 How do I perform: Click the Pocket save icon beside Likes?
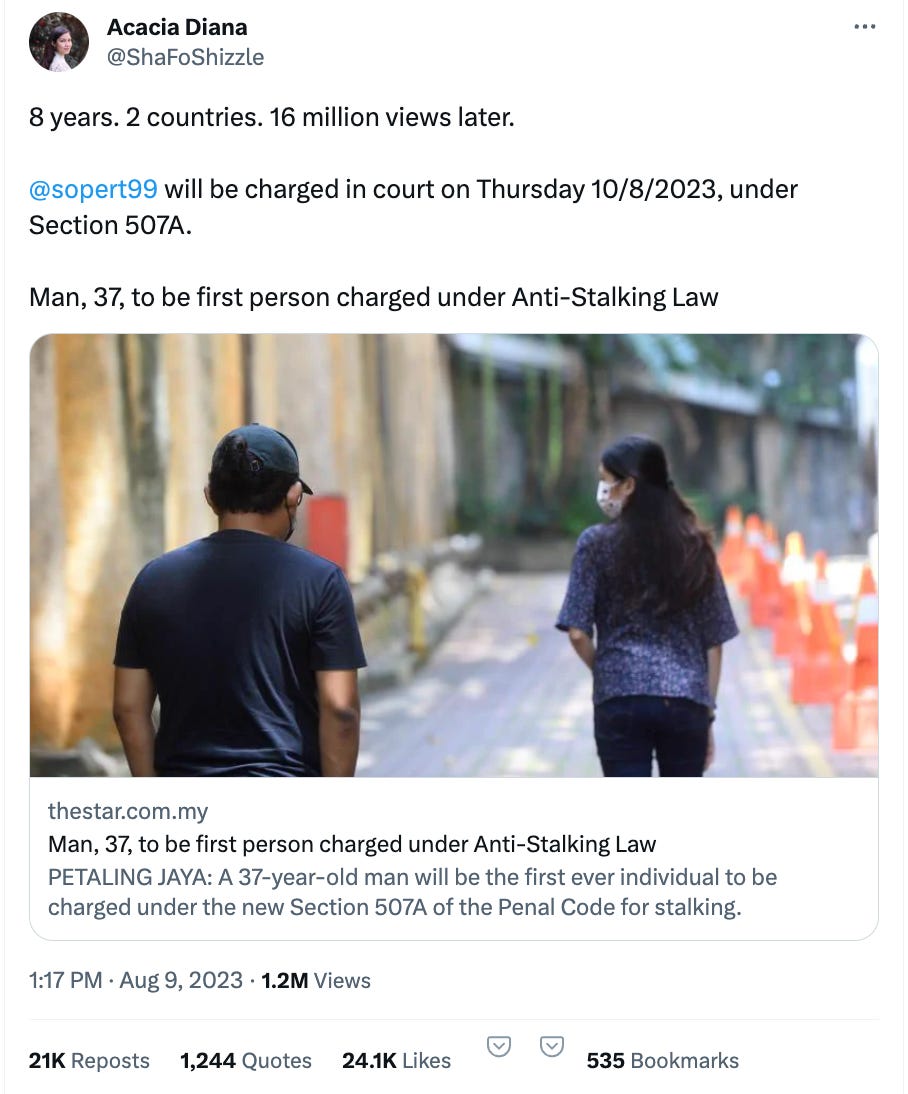tap(498, 1047)
